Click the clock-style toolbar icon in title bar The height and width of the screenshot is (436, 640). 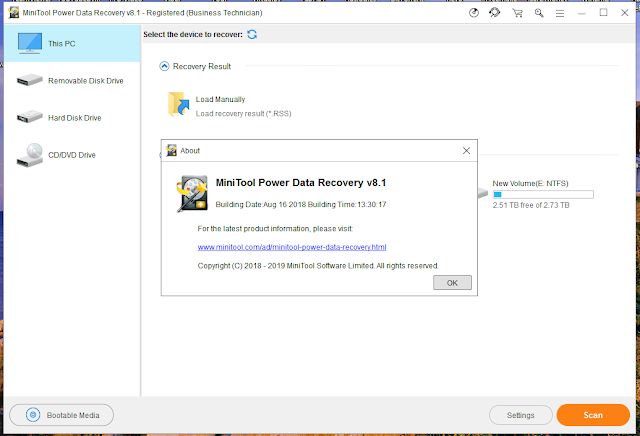coord(473,13)
